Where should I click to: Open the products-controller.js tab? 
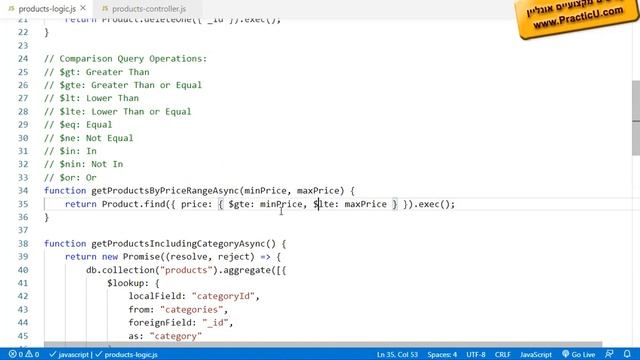(x=149, y=9)
